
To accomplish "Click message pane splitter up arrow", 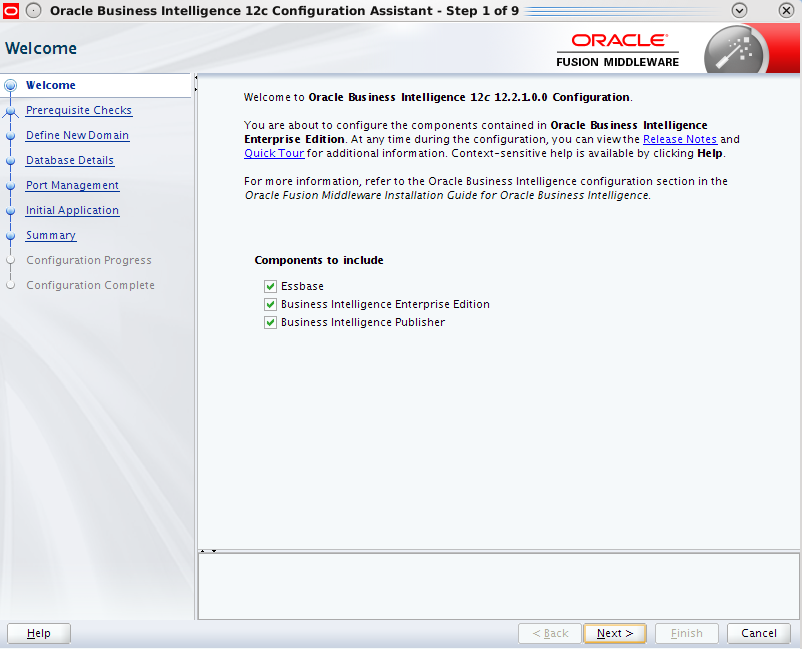I will (x=203, y=551).
